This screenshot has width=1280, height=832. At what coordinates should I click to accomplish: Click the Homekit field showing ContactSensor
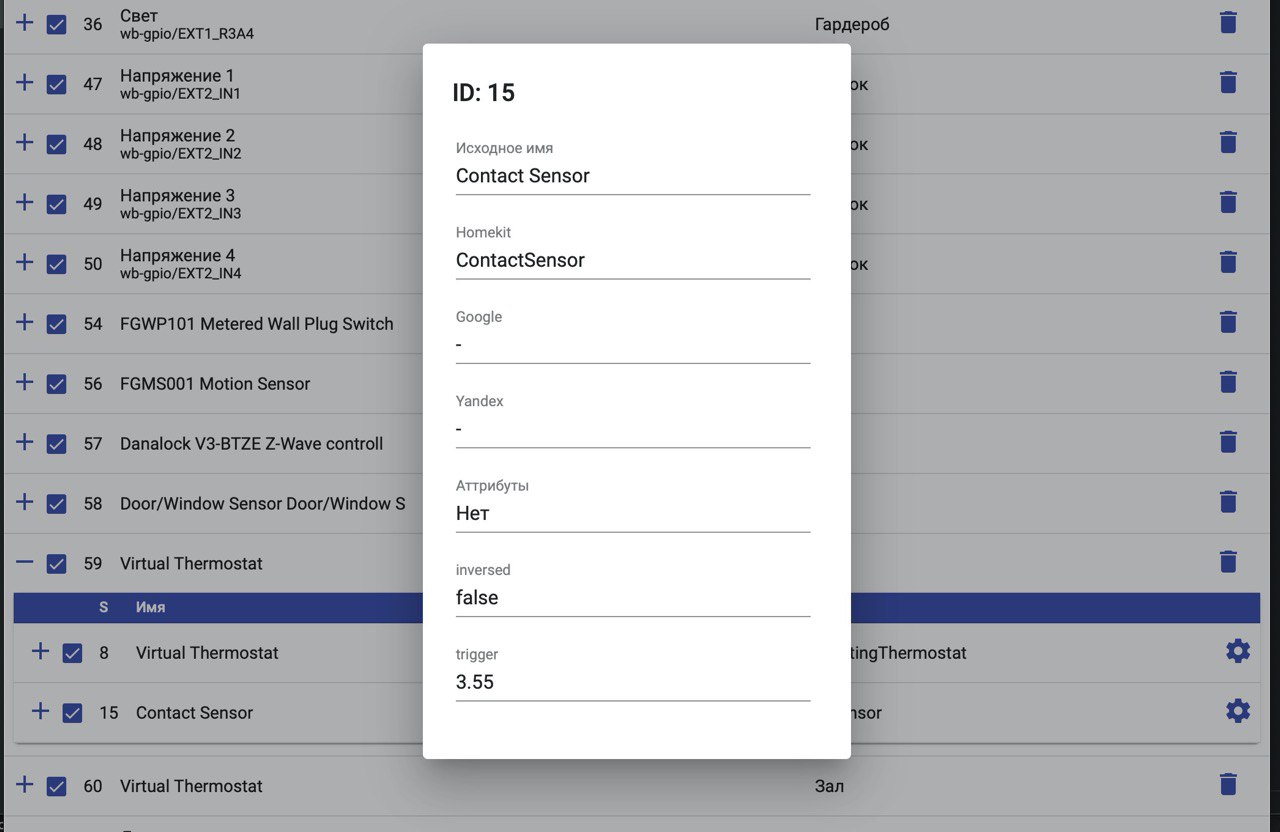pyautogui.click(x=633, y=260)
